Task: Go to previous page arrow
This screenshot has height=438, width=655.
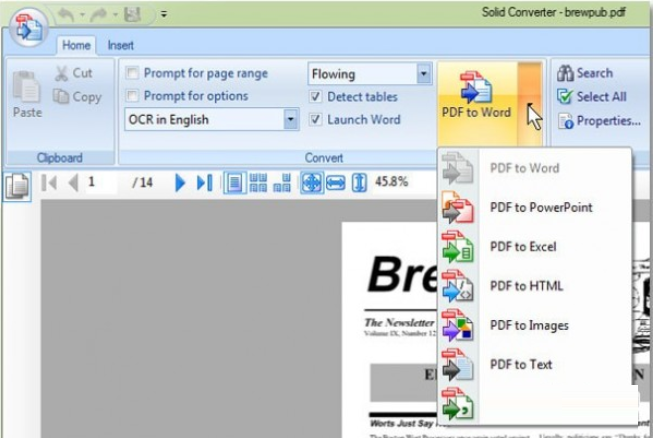Action: 74,183
